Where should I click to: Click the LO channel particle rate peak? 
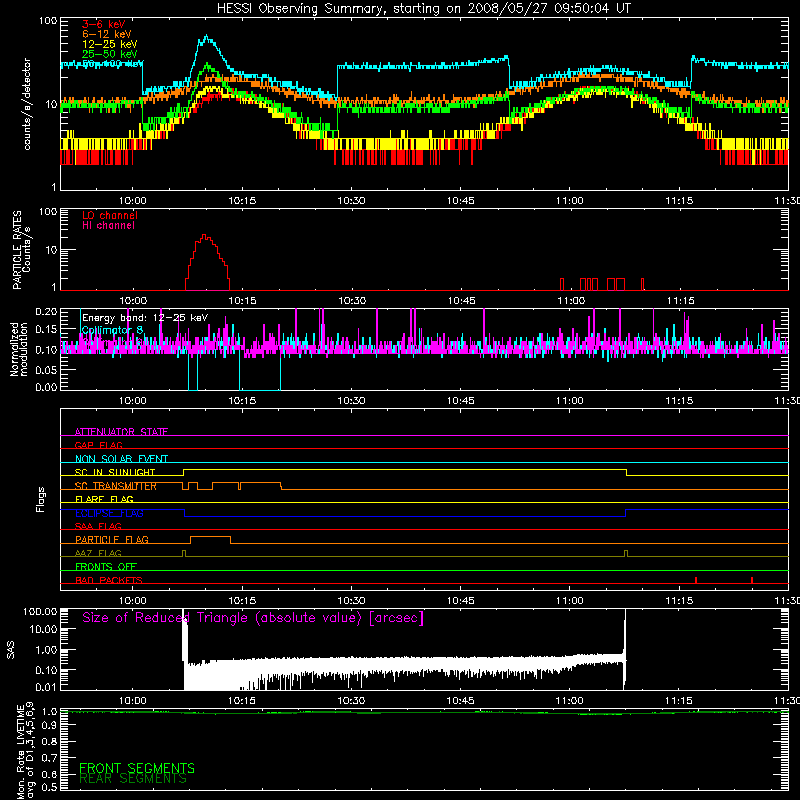point(205,235)
